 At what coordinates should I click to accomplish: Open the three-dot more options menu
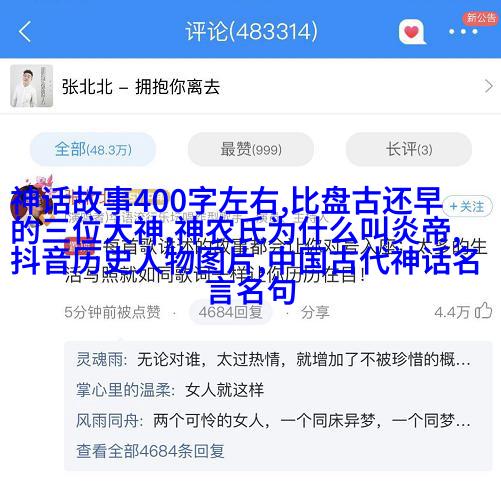(463, 32)
